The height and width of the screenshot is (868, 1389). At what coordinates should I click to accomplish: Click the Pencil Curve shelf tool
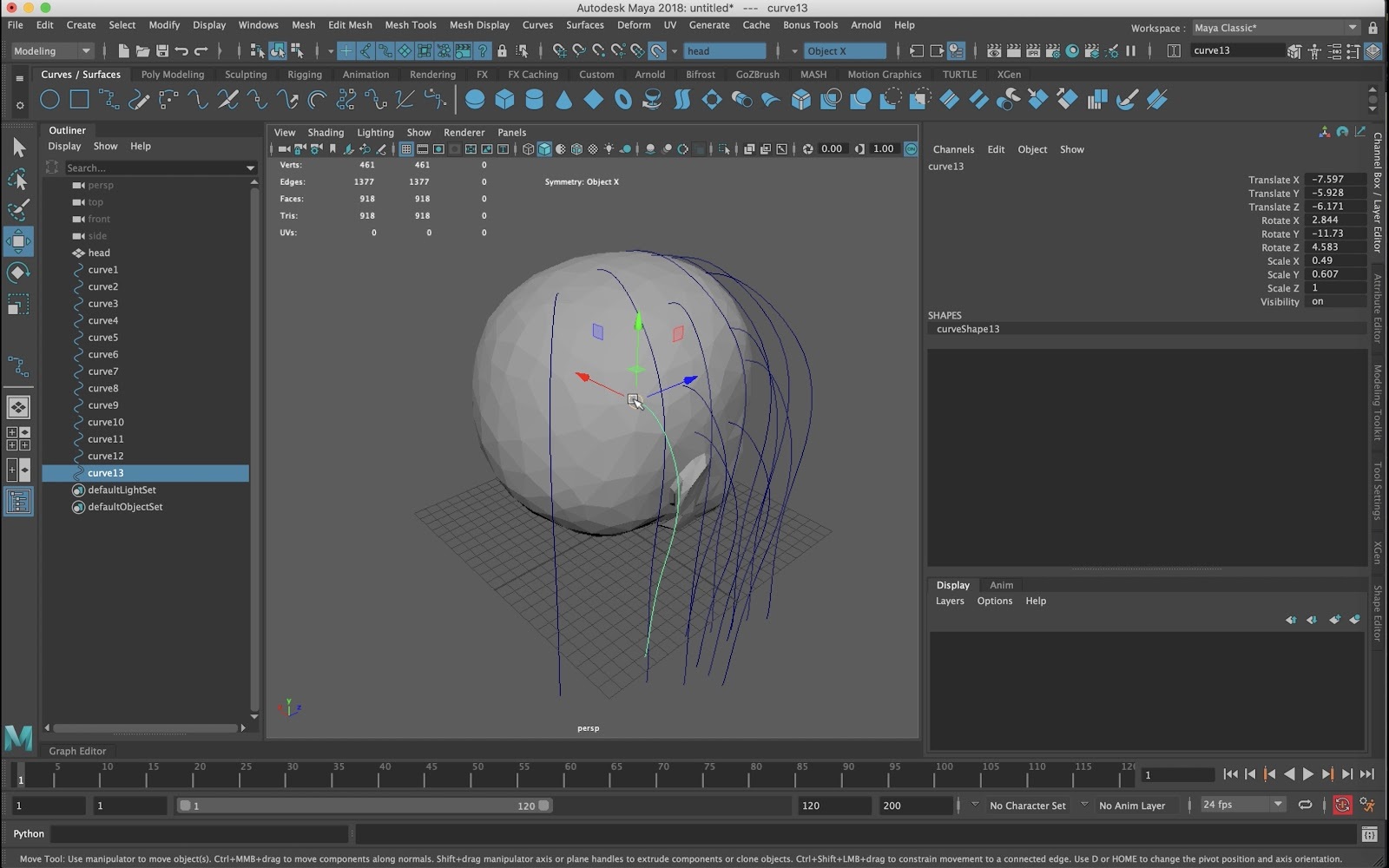[139, 100]
